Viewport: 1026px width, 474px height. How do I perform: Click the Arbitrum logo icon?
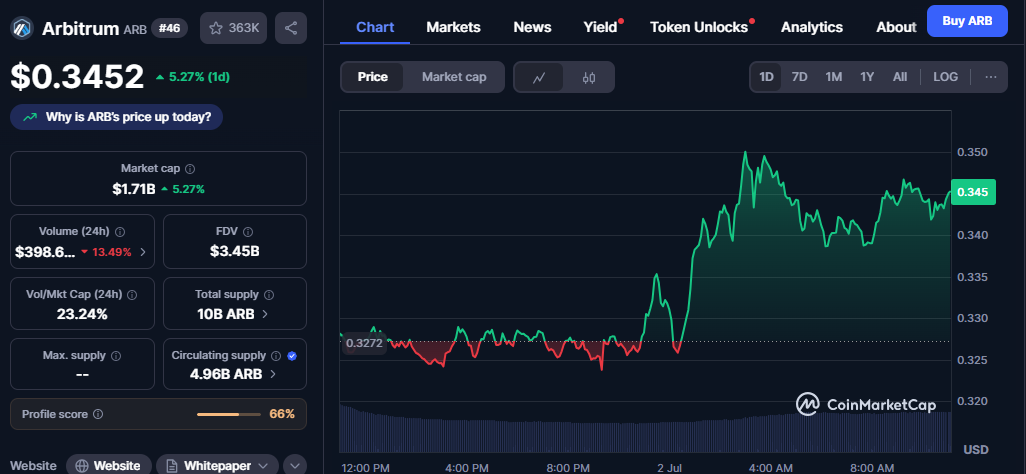(x=23, y=28)
